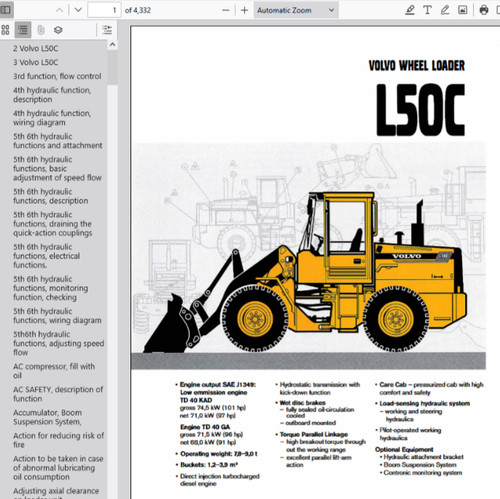Go to the next page arrow
This screenshot has height=499, width=500.
point(78,10)
